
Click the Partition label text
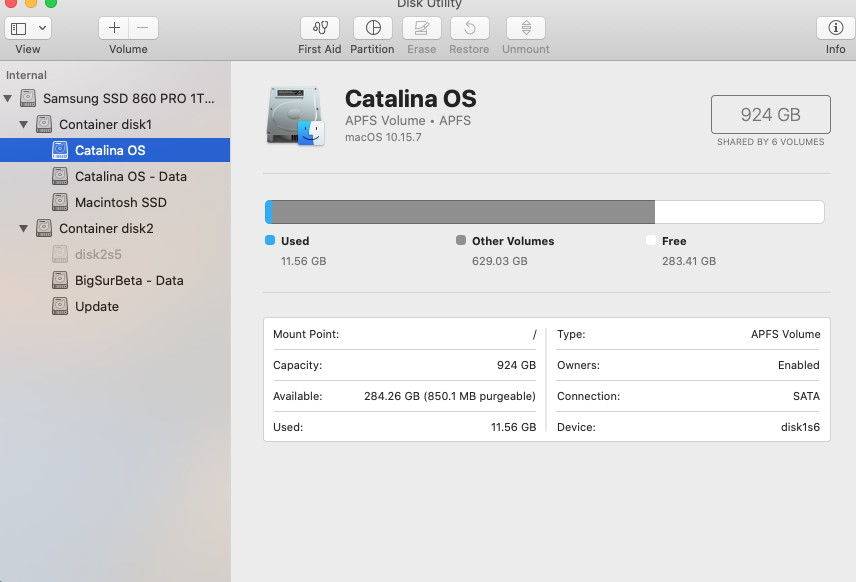click(x=372, y=49)
